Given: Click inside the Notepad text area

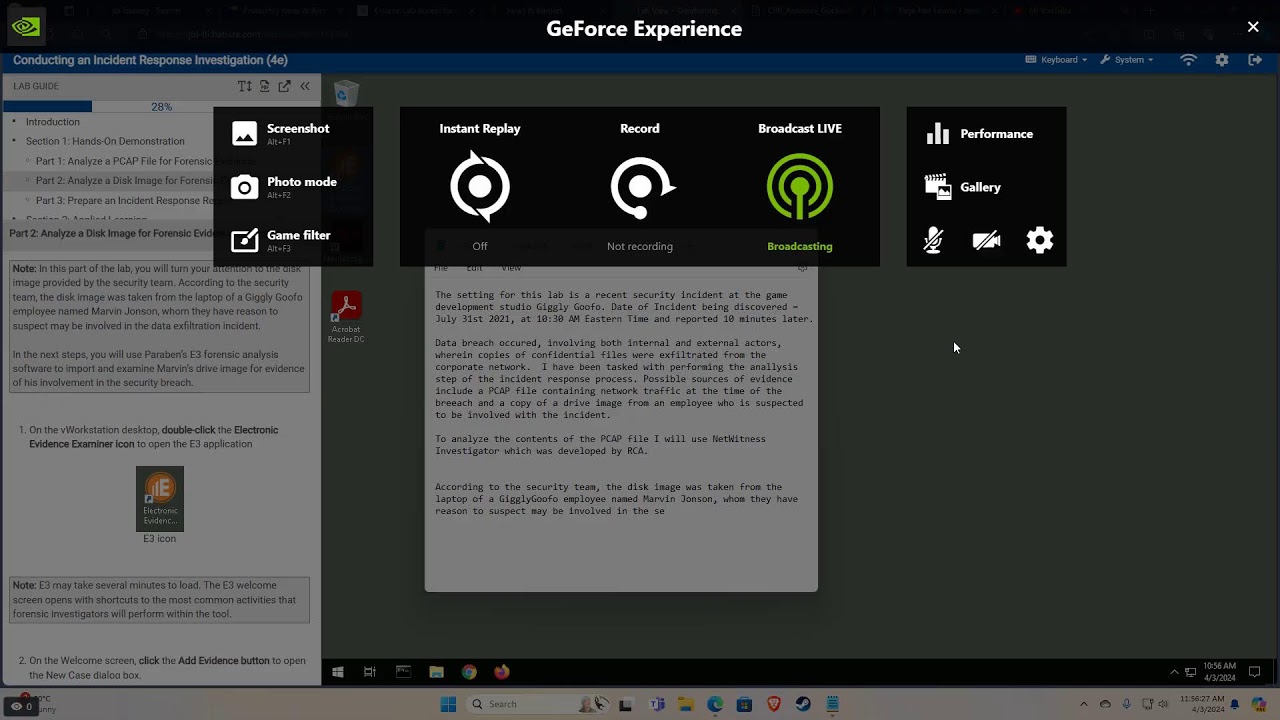Looking at the screenshot, I should click(621, 434).
